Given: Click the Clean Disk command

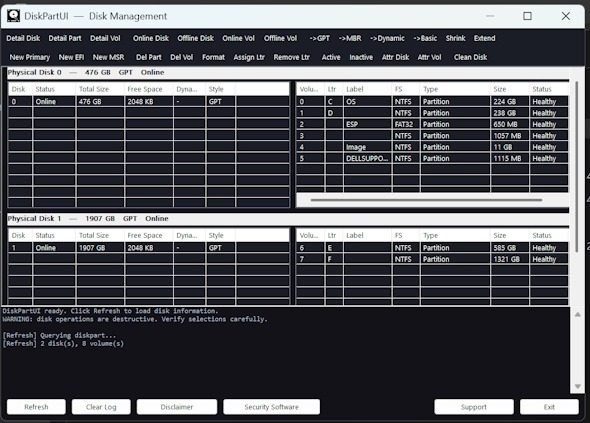Looking at the screenshot, I should click(470, 57).
